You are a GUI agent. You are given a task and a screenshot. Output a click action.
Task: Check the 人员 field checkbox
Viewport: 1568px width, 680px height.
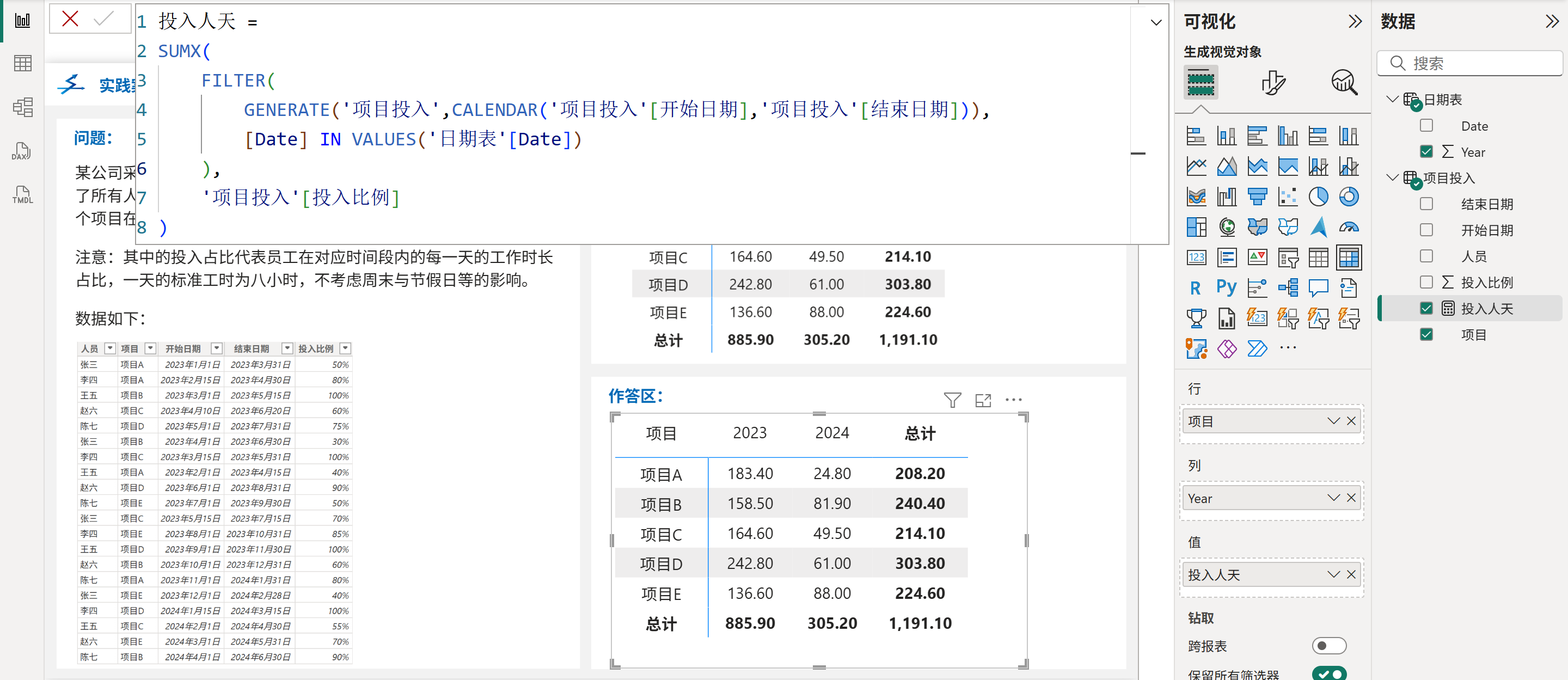click(1426, 256)
